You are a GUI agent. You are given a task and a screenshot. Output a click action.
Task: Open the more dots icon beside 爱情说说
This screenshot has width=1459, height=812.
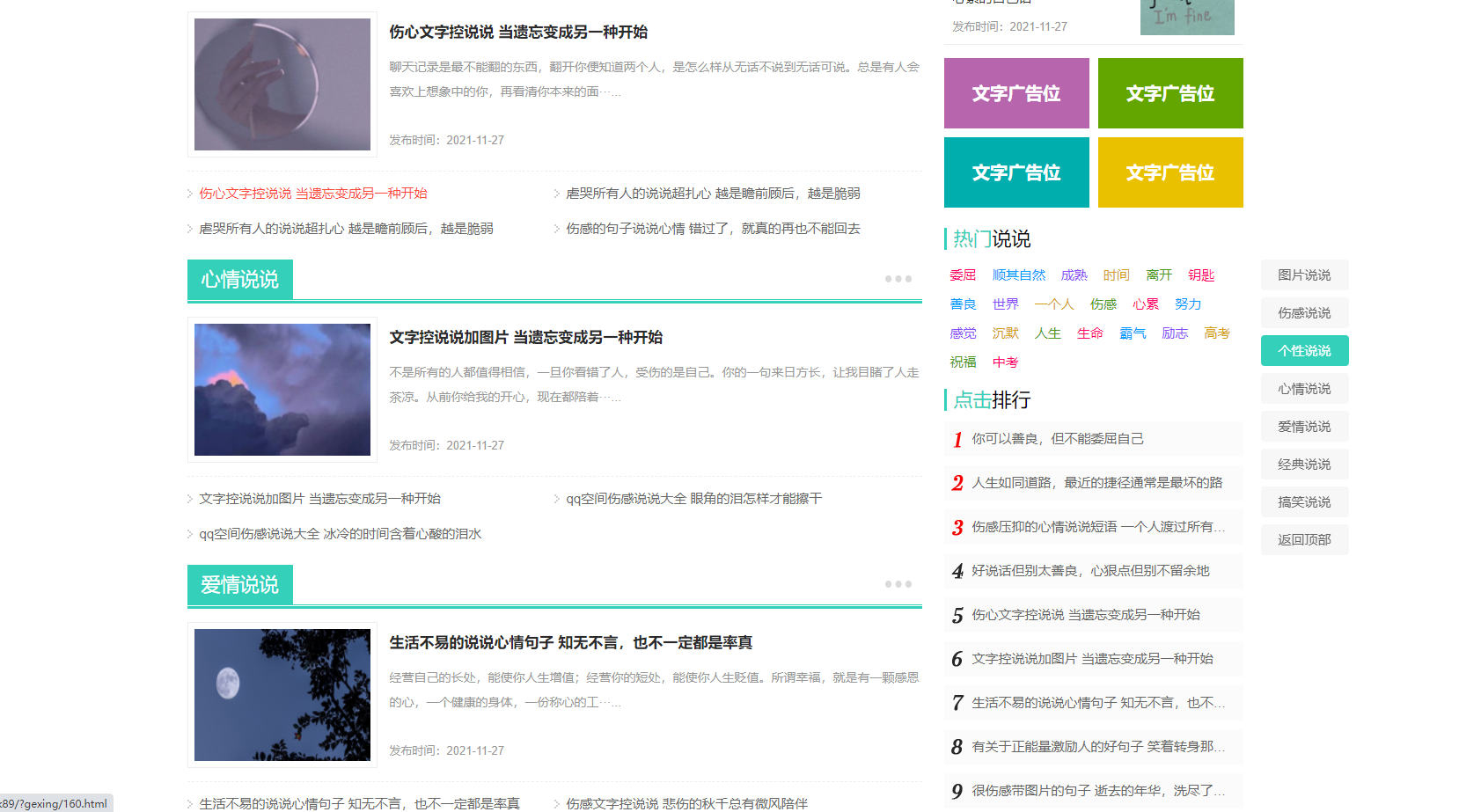tap(898, 584)
